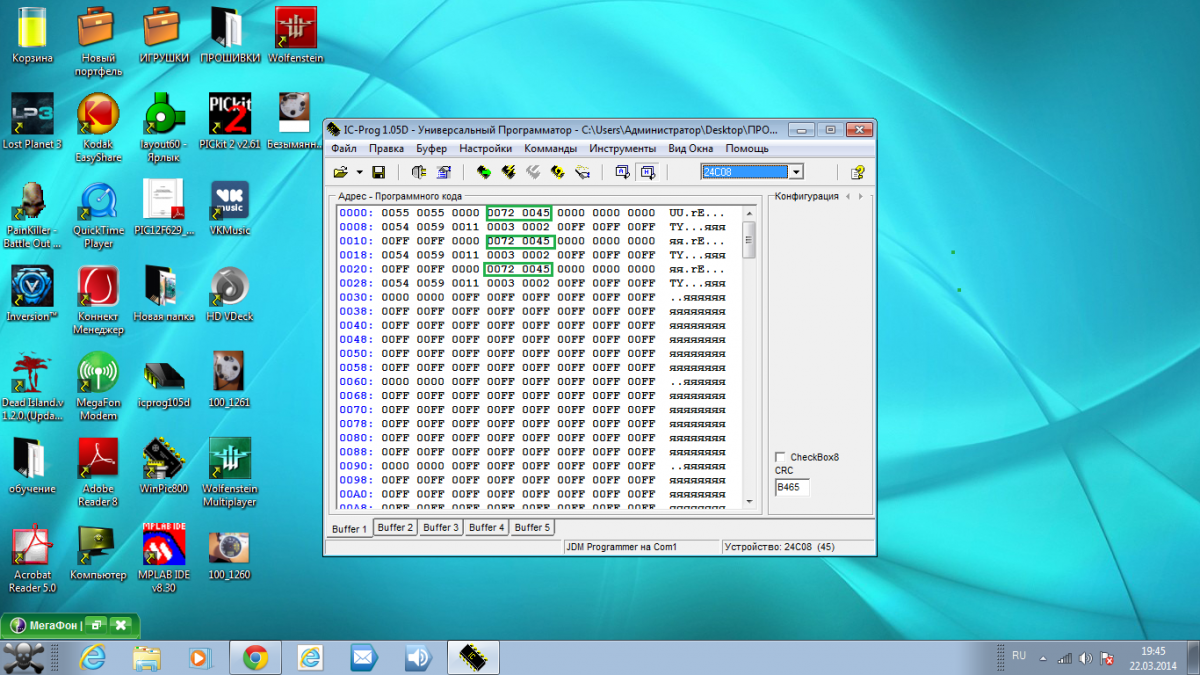This screenshot has height=675, width=1200.
Task: Click the Verify Chip toolbar icon
Action: [557, 172]
